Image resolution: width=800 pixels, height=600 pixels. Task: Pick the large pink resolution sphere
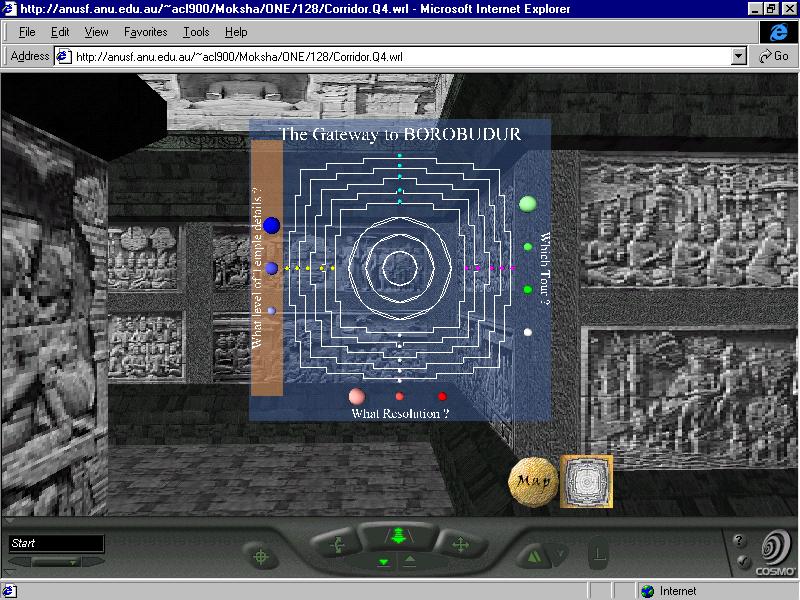coord(357,397)
